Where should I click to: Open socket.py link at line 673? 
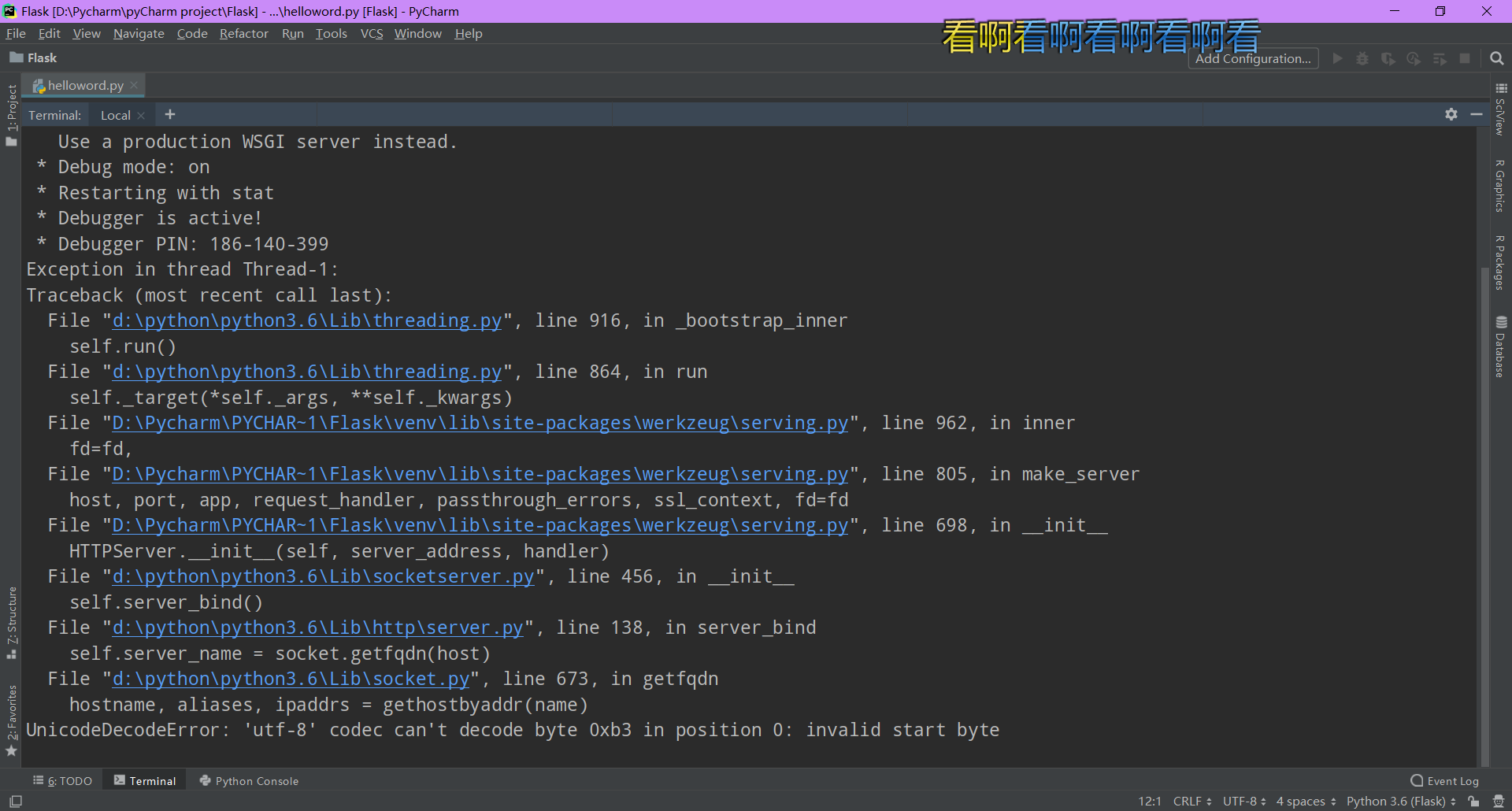(291, 679)
